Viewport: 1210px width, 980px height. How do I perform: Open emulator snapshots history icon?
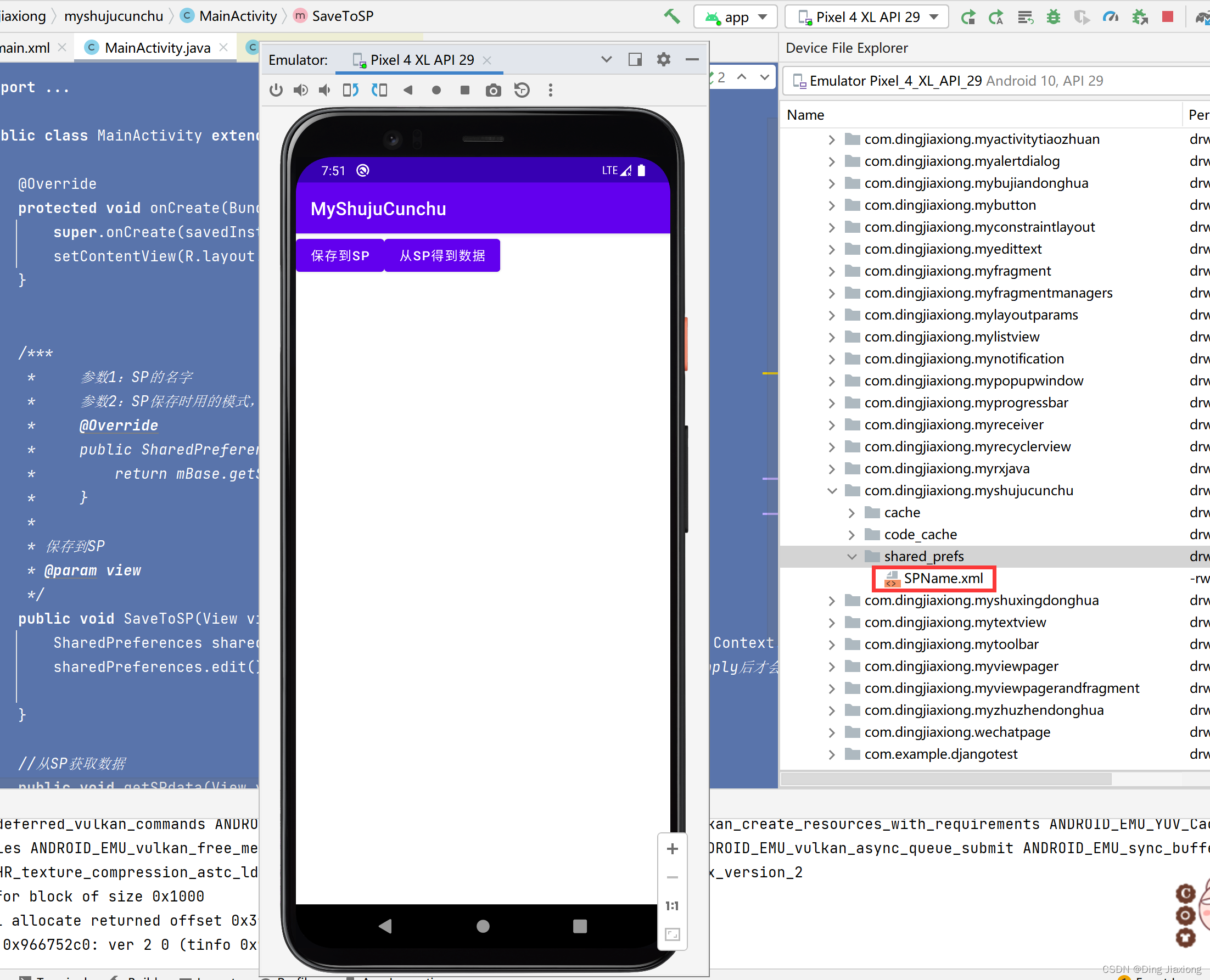pos(522,91)
